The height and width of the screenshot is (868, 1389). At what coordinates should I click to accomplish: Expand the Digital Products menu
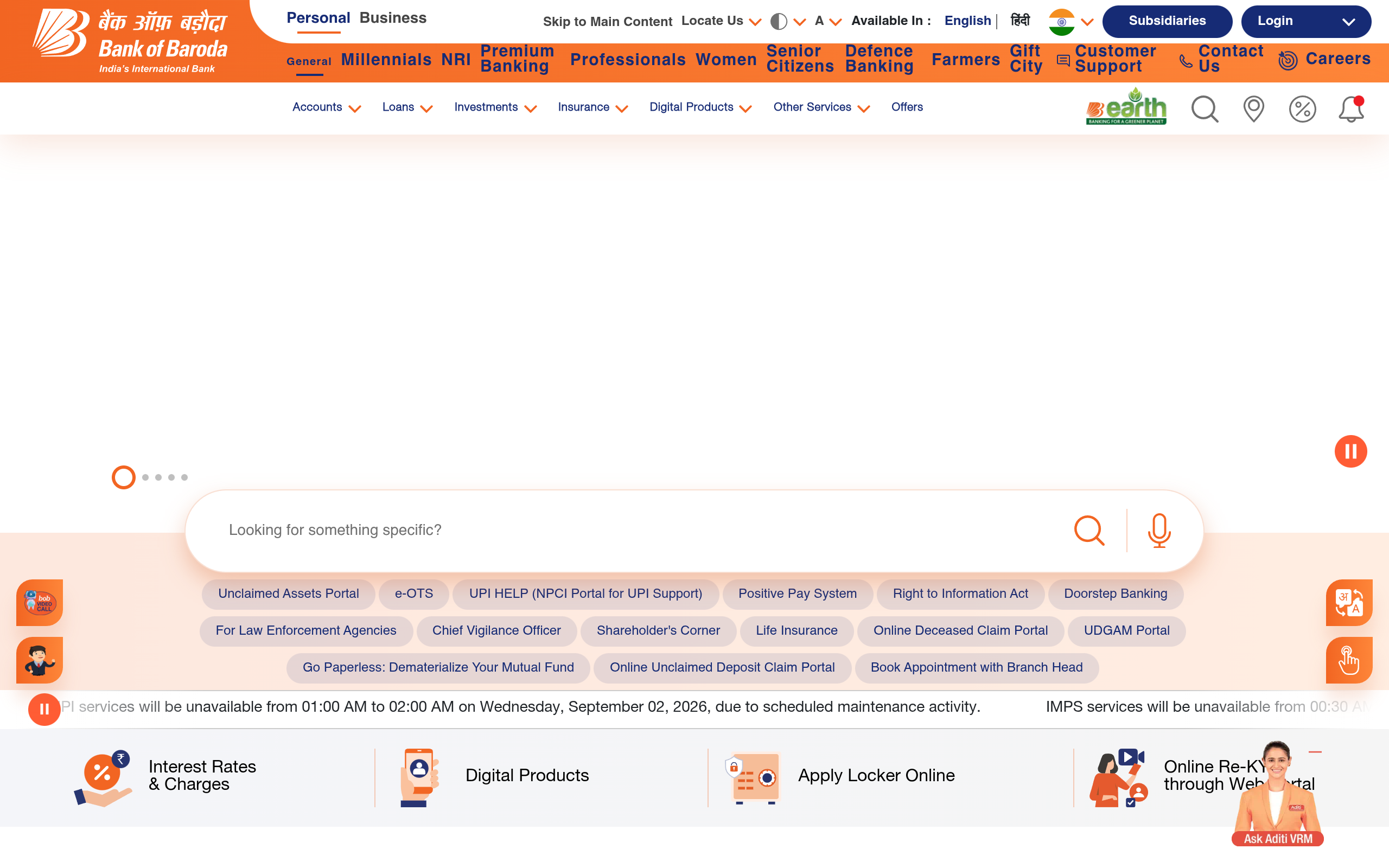pyautogui.click(x=700, y=107)
